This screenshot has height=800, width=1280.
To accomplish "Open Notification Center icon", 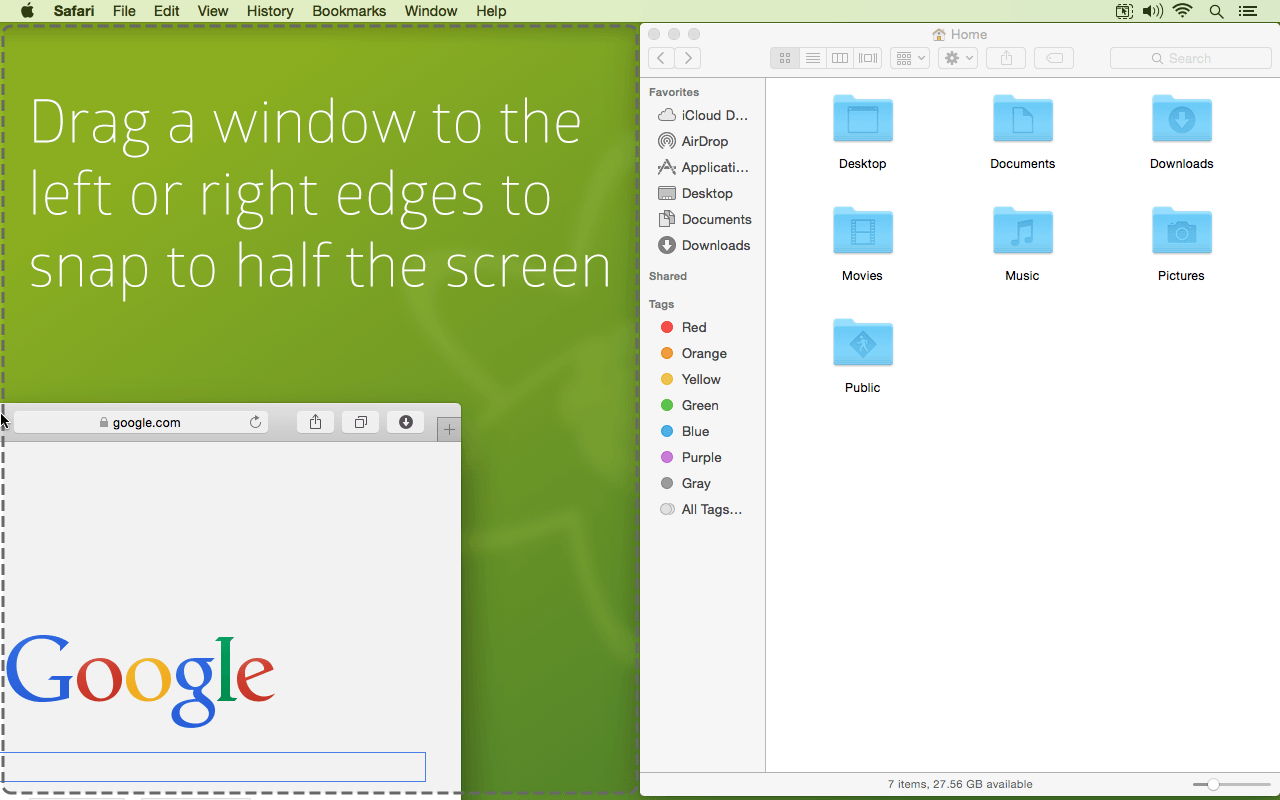I will [x=1247, y=11].
